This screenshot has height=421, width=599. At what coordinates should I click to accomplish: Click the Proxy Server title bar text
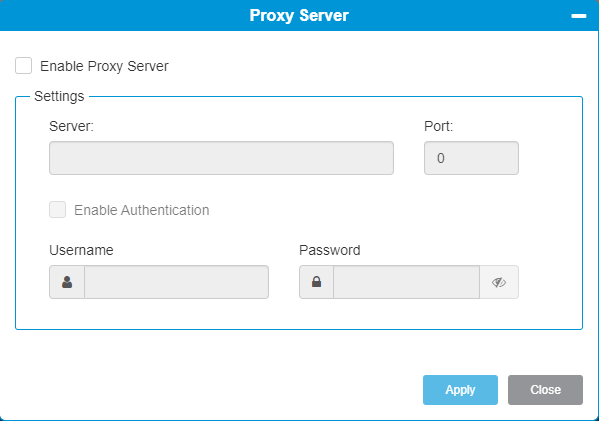pos(299,16)
